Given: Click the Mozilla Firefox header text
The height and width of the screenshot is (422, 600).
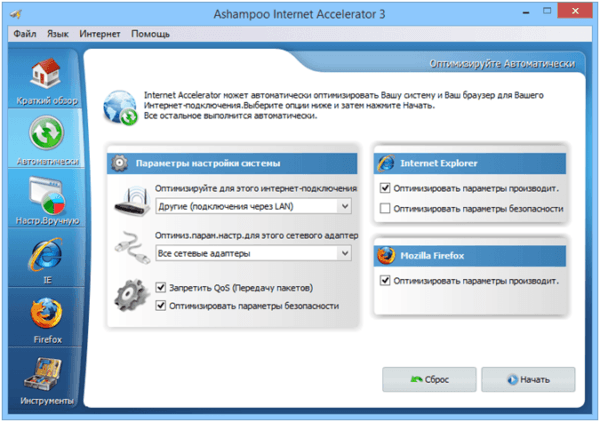Looking at the screenshot, I should (432, 256).
